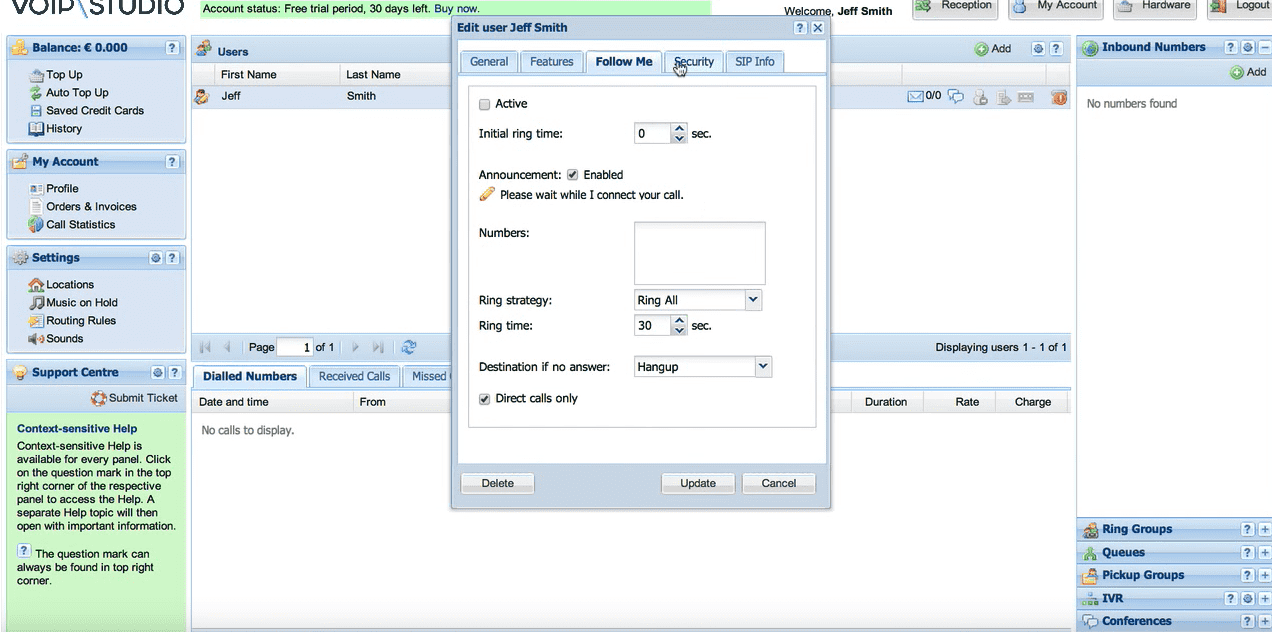This screenshot has width=1272, height=632.
Task: Click the Update button
Action: [x=698, y=483]
